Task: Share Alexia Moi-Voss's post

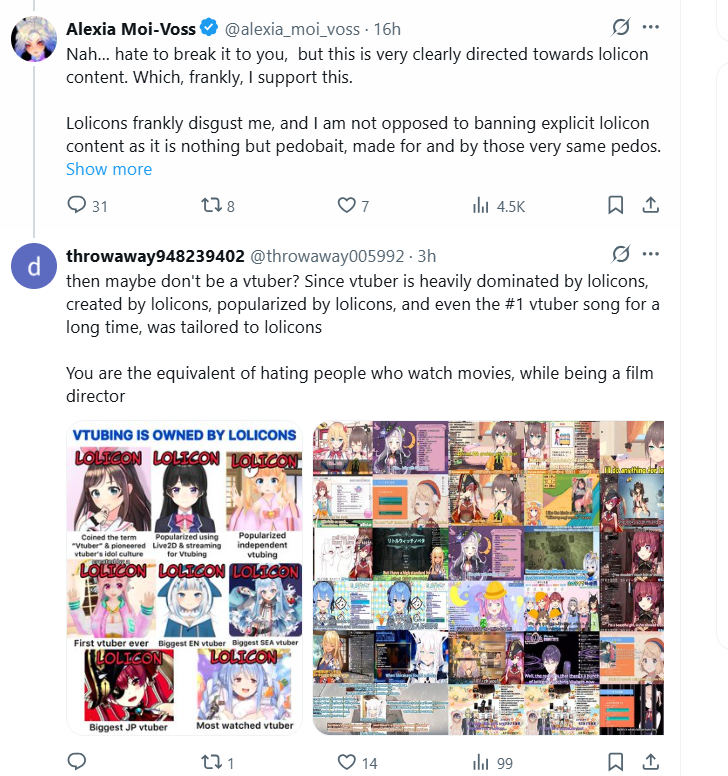Action: 650,205
